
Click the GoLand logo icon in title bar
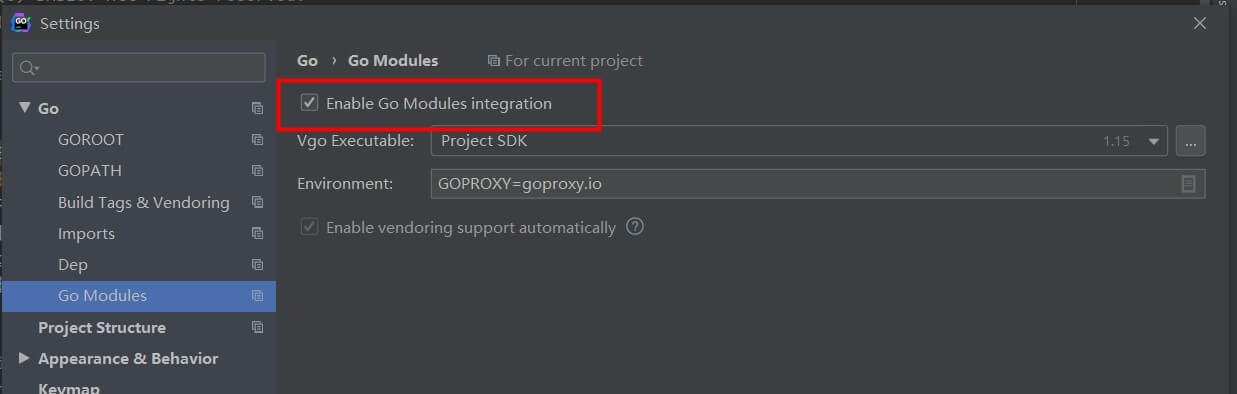(x=21, y=23)
